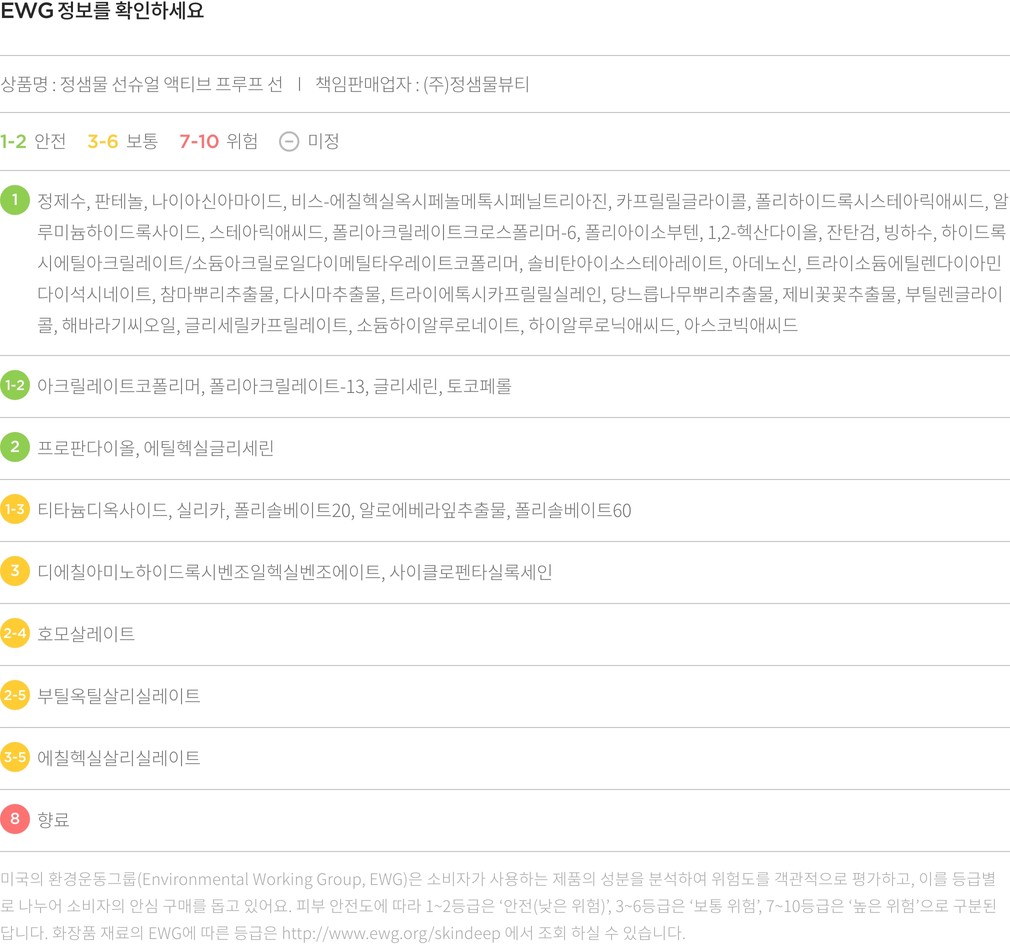Image resolution: width=1010 pixels, height=951 pixels.
Task: Click the red grade 8 badge
Action: (15, 819)
